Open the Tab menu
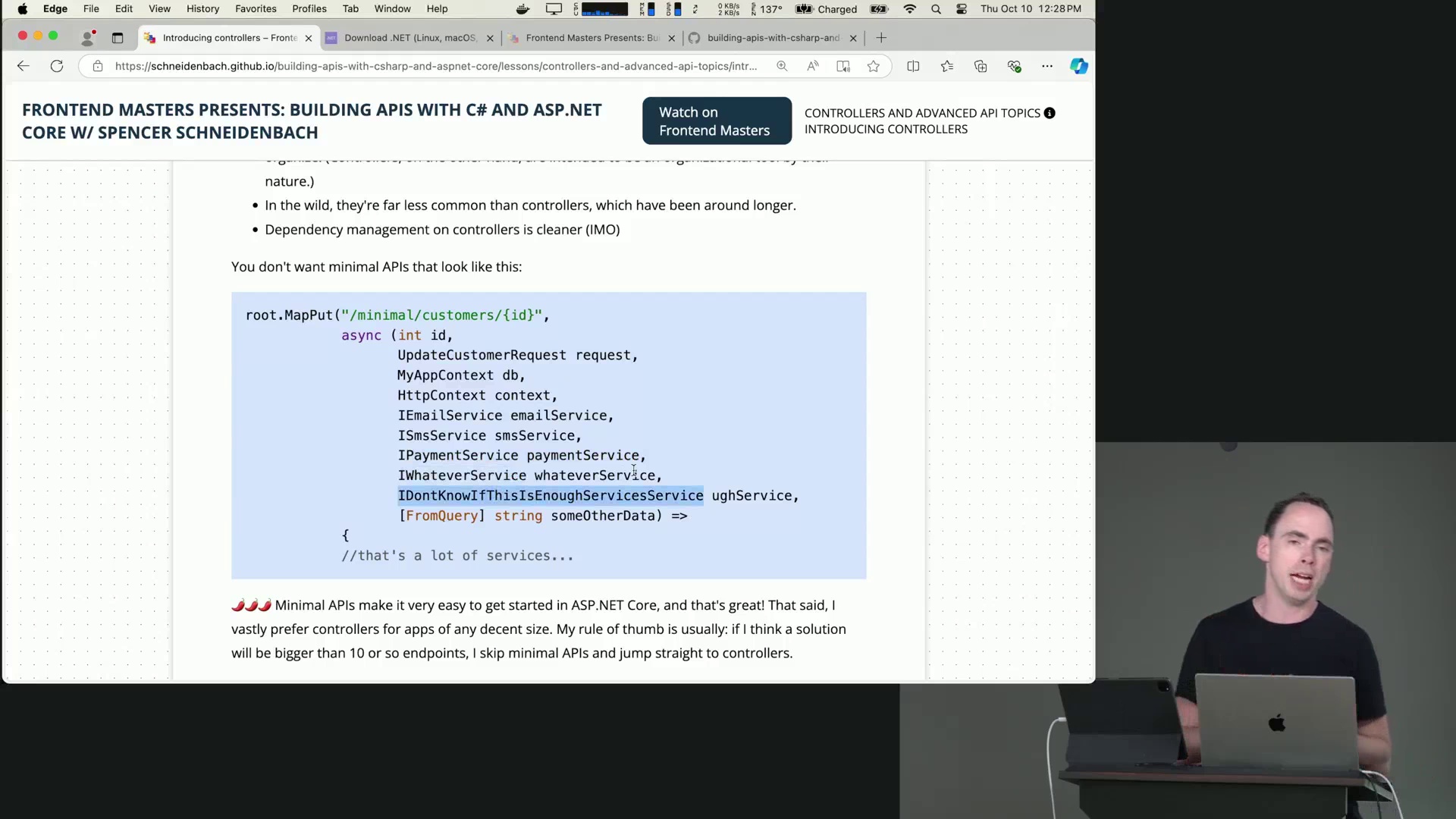This screenshot has width=1456, height=819. click(350, 9)
